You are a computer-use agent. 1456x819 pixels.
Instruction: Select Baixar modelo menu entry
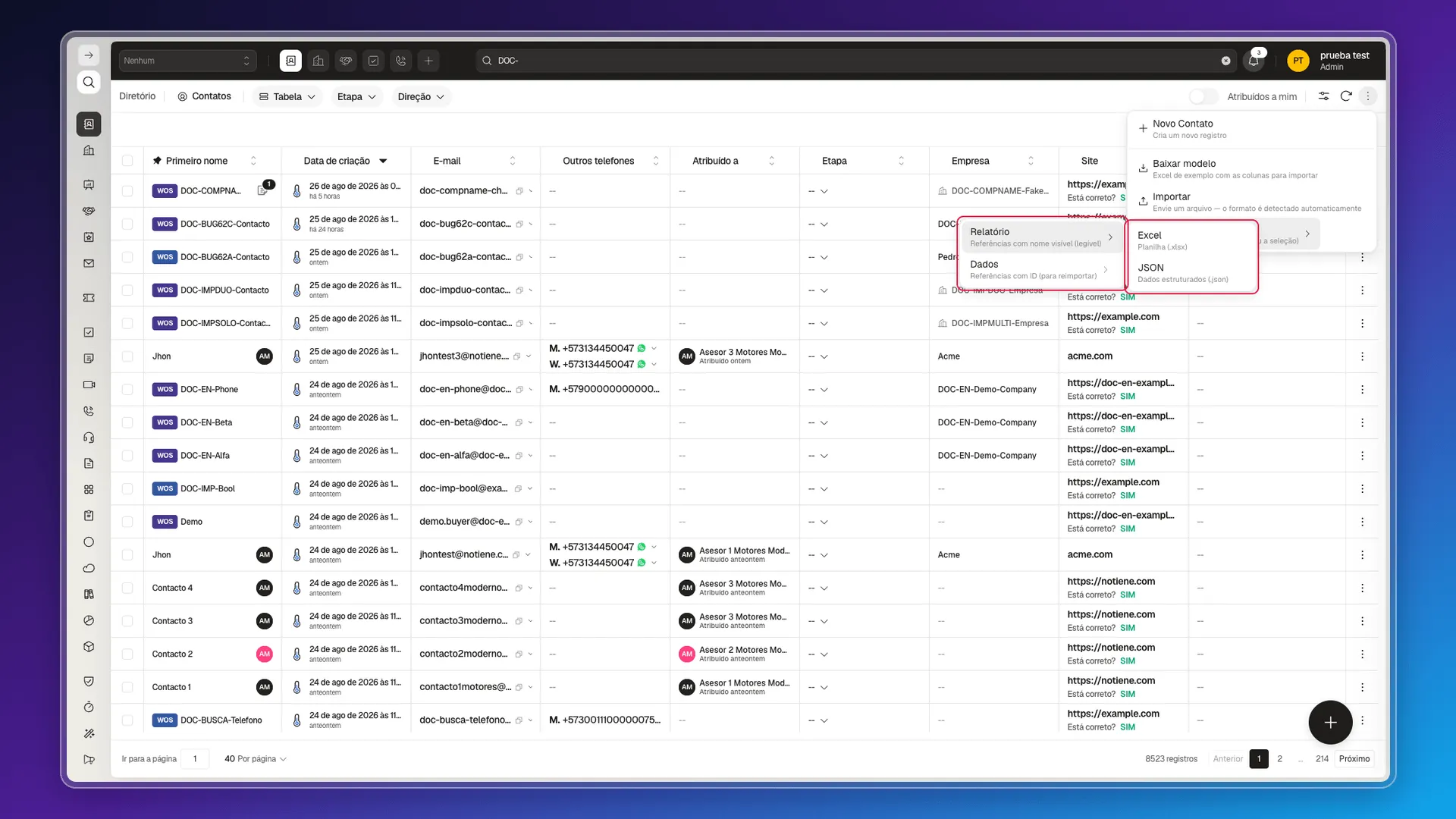click(x=1251, y=169)
